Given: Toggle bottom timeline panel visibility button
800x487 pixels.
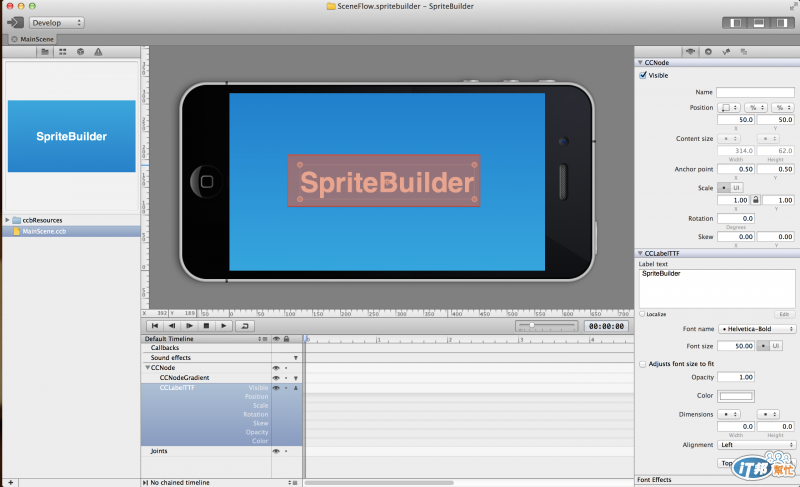Looking at the screenshot, I should [759, 23].
